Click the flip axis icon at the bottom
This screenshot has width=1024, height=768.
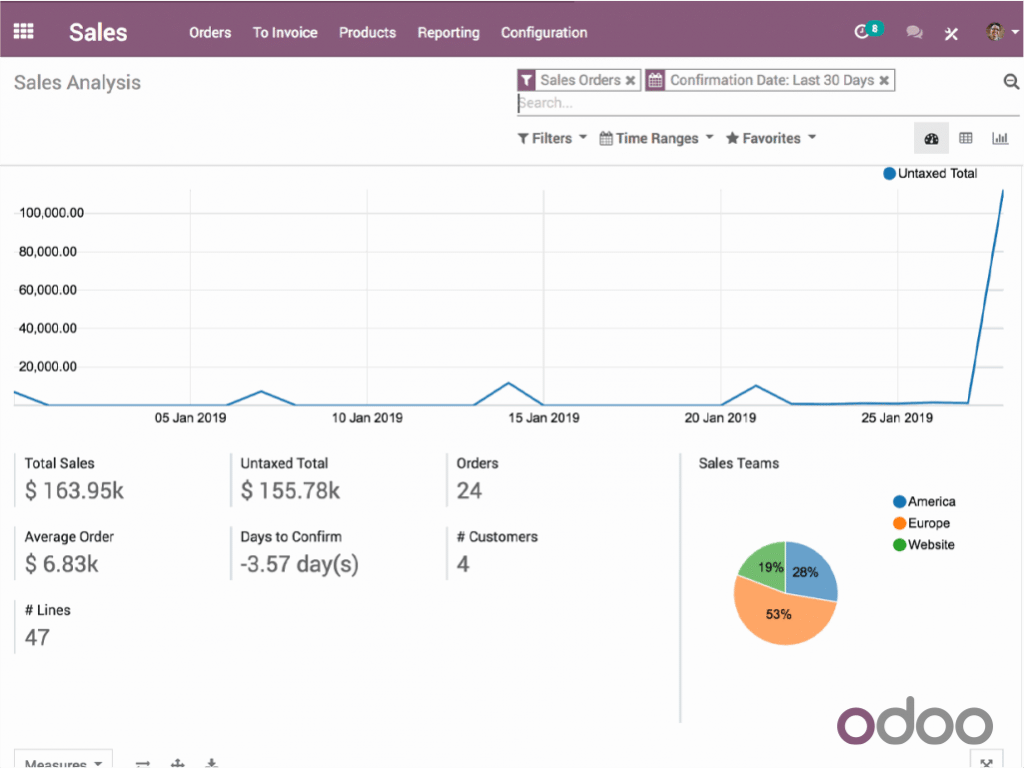tap(142, 762)
